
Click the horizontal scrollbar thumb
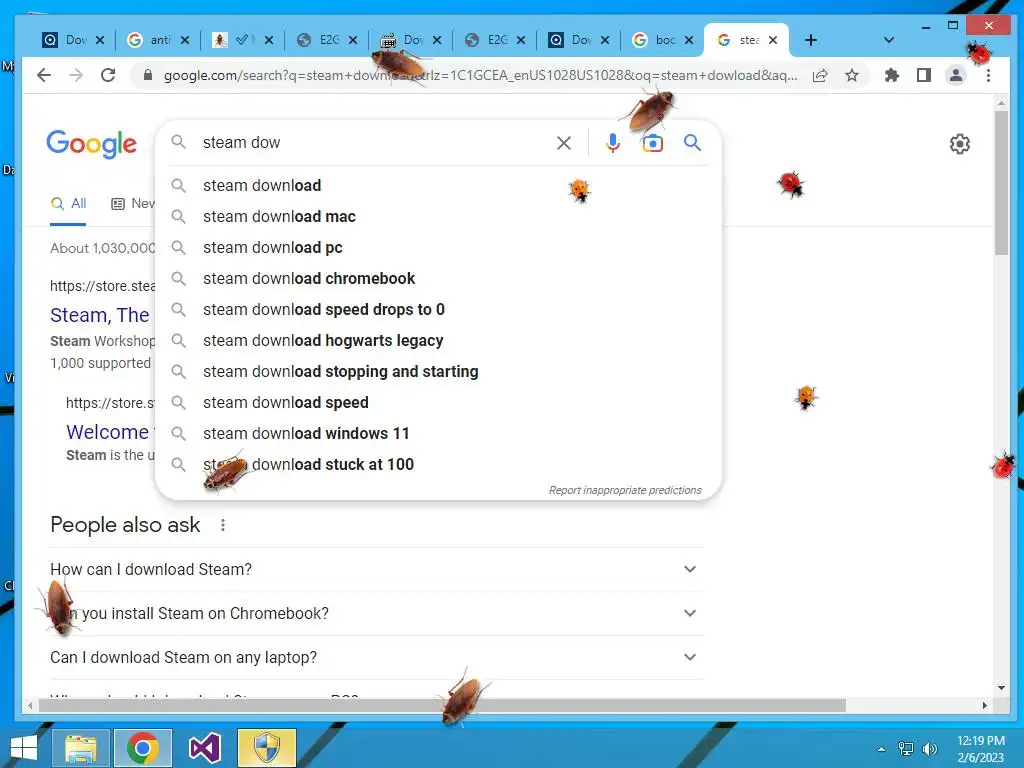coord(442,705)
